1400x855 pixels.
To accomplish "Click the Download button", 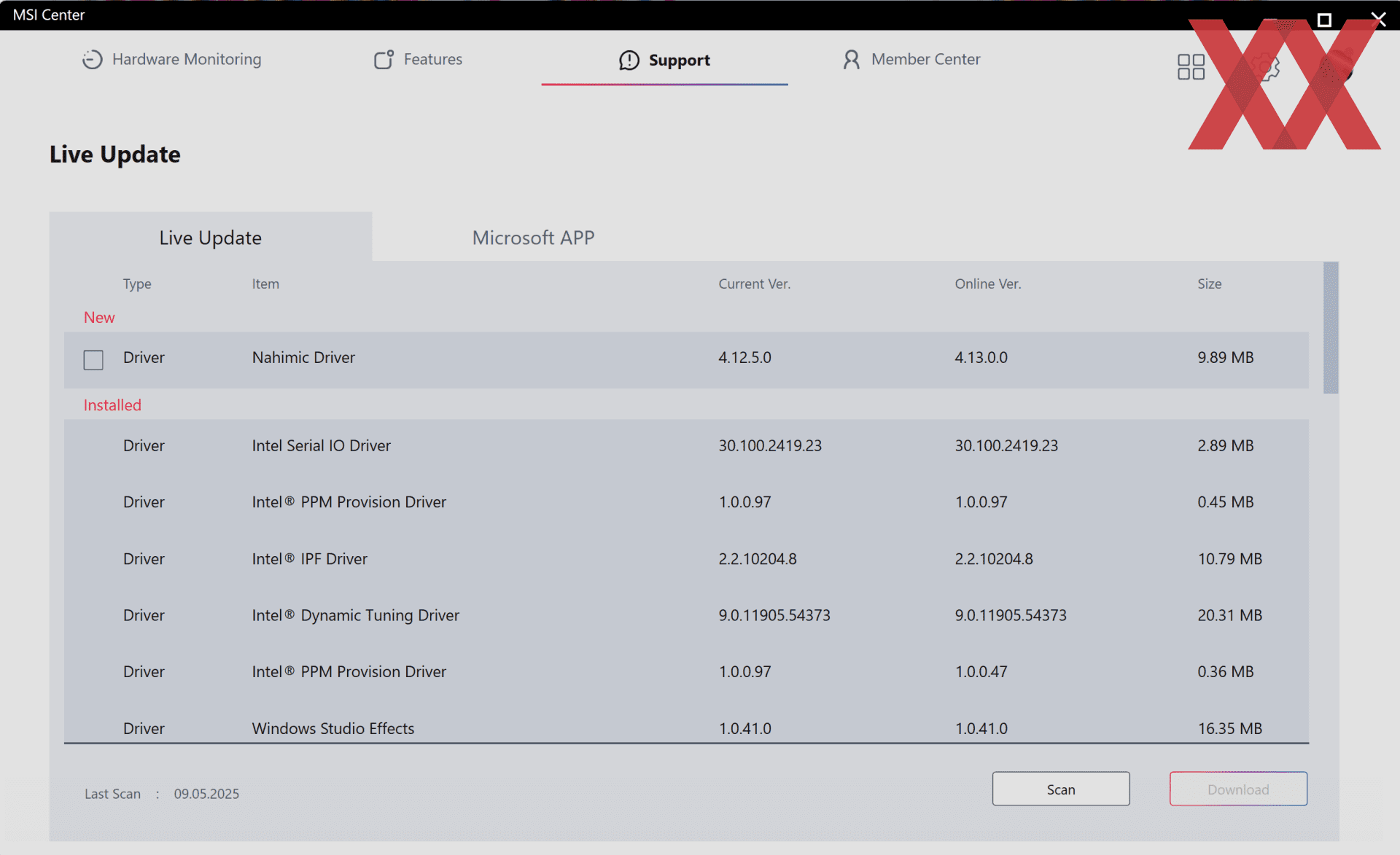I will pyautogui.click(x=1238, y=789).
